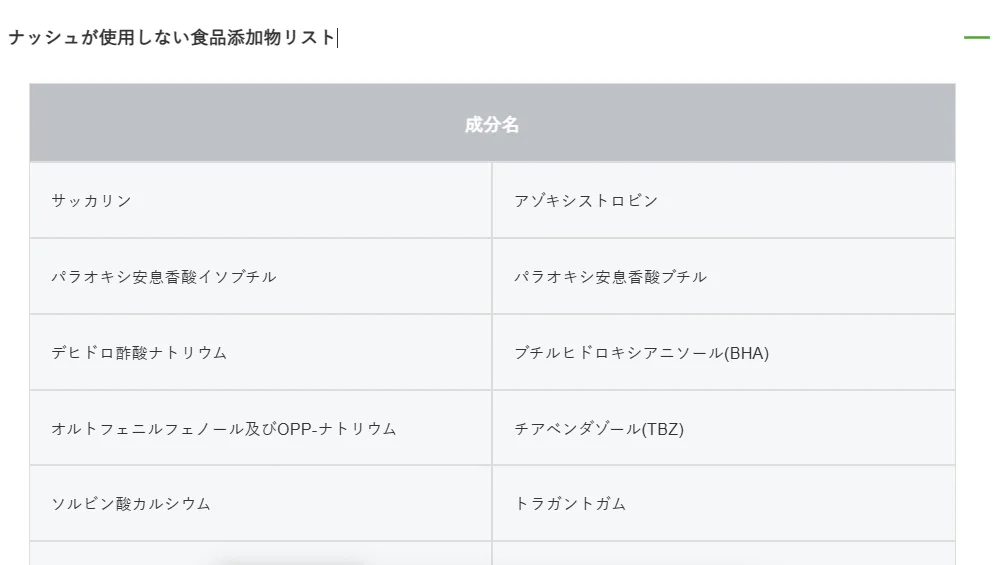This screenshot has width=995, height=565.
Task: Select the デヒドロ酢酸ナトリウム cell
Action: [x=139, y=353]
